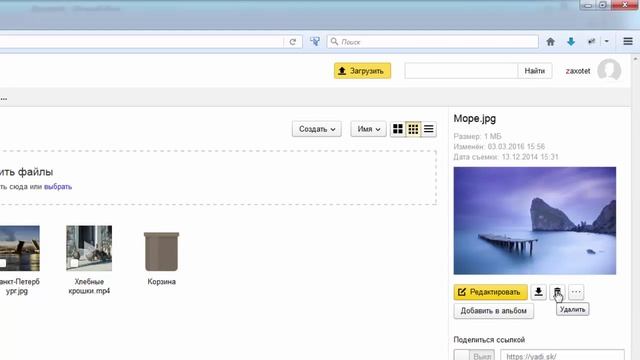Download Море.jpg with the download icon
640x360 pixels.
539,292
